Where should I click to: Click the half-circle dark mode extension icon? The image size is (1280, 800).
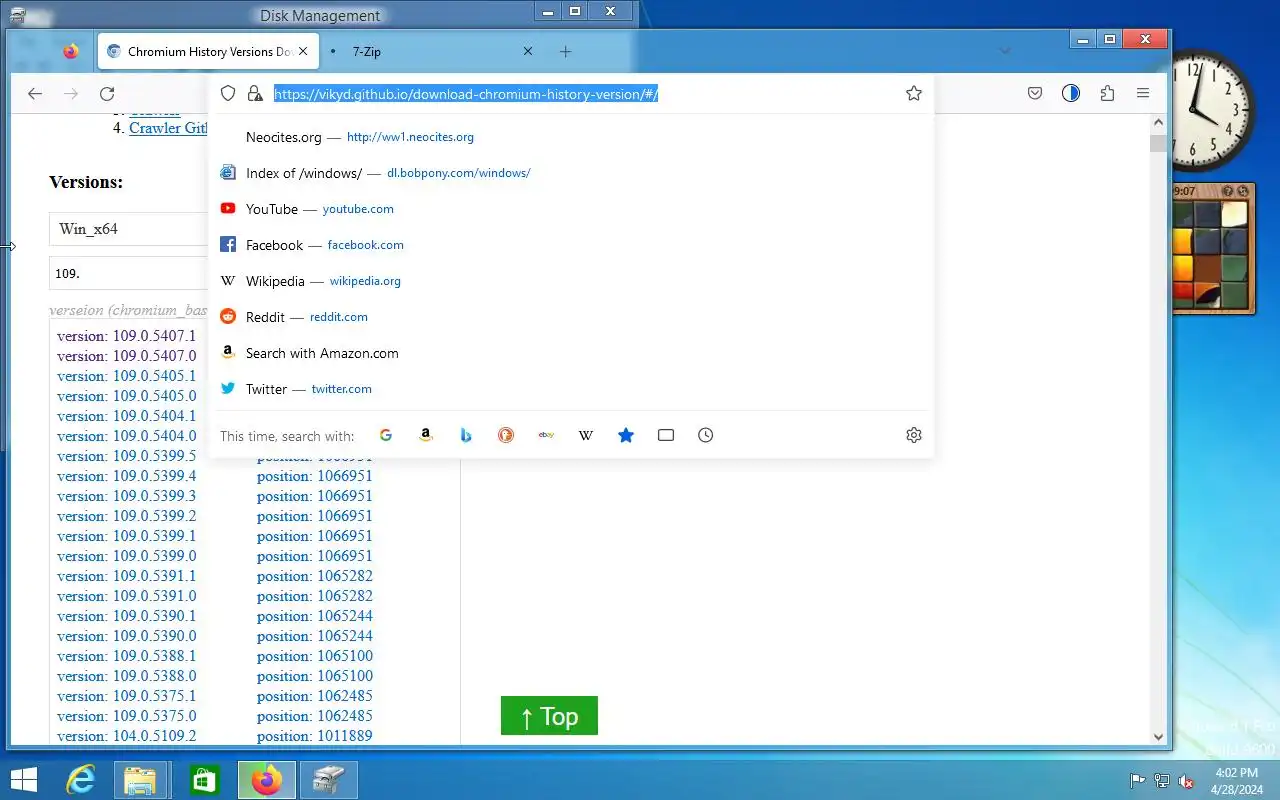tap(1071, 94)
